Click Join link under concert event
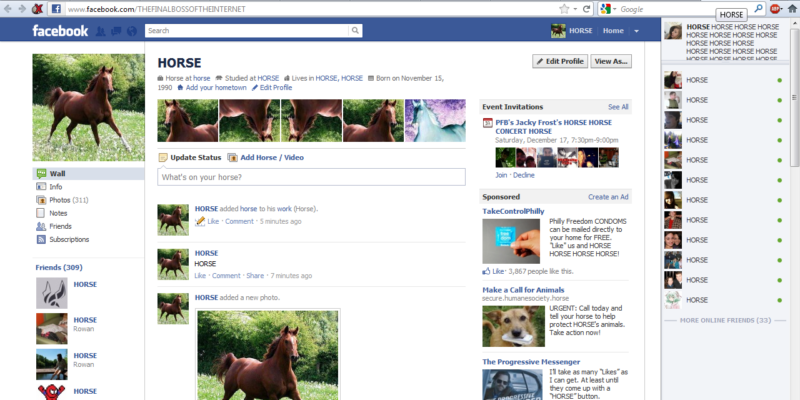This screenshot has height=400, width=800. pos(501,175)
